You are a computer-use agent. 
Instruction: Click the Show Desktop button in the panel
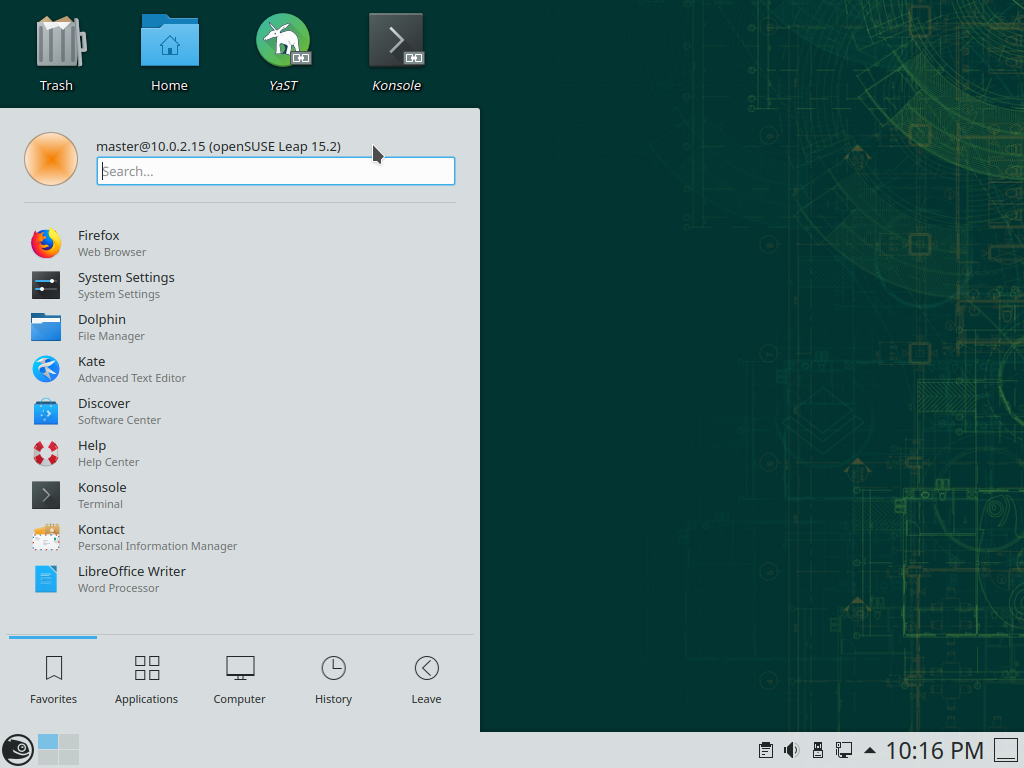(1006, 750)
